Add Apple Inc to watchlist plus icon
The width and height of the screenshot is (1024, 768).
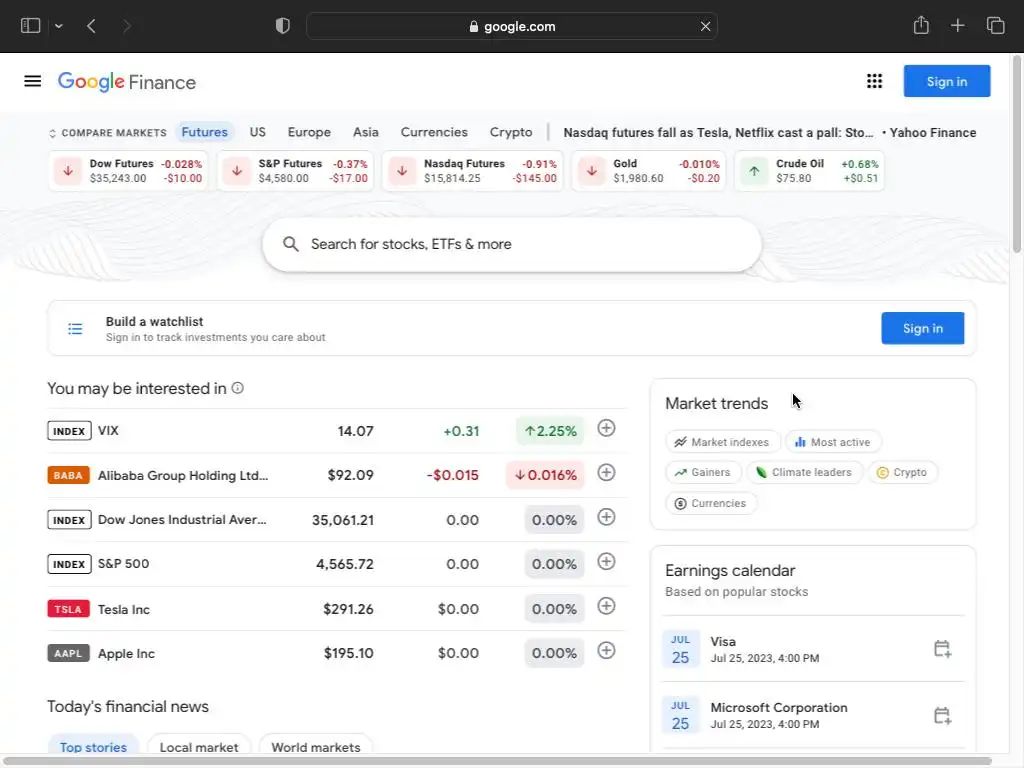coord(606,650)
